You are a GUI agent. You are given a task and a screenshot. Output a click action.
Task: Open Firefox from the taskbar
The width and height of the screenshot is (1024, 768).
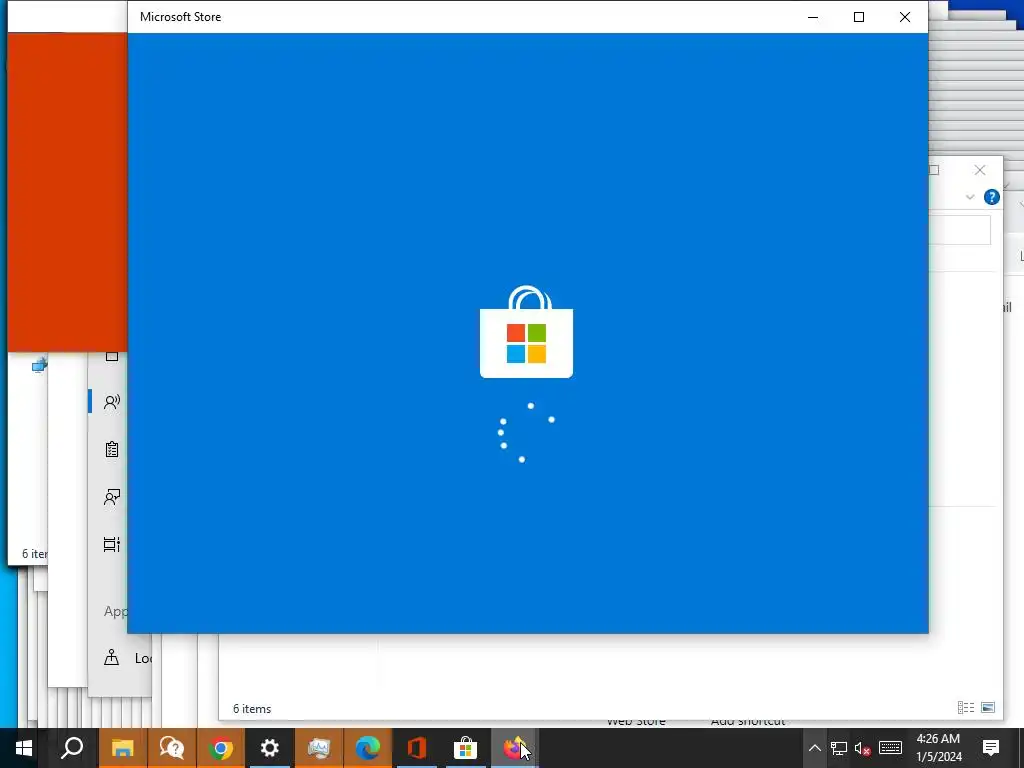pyautogui.click(x=515, y=748)
